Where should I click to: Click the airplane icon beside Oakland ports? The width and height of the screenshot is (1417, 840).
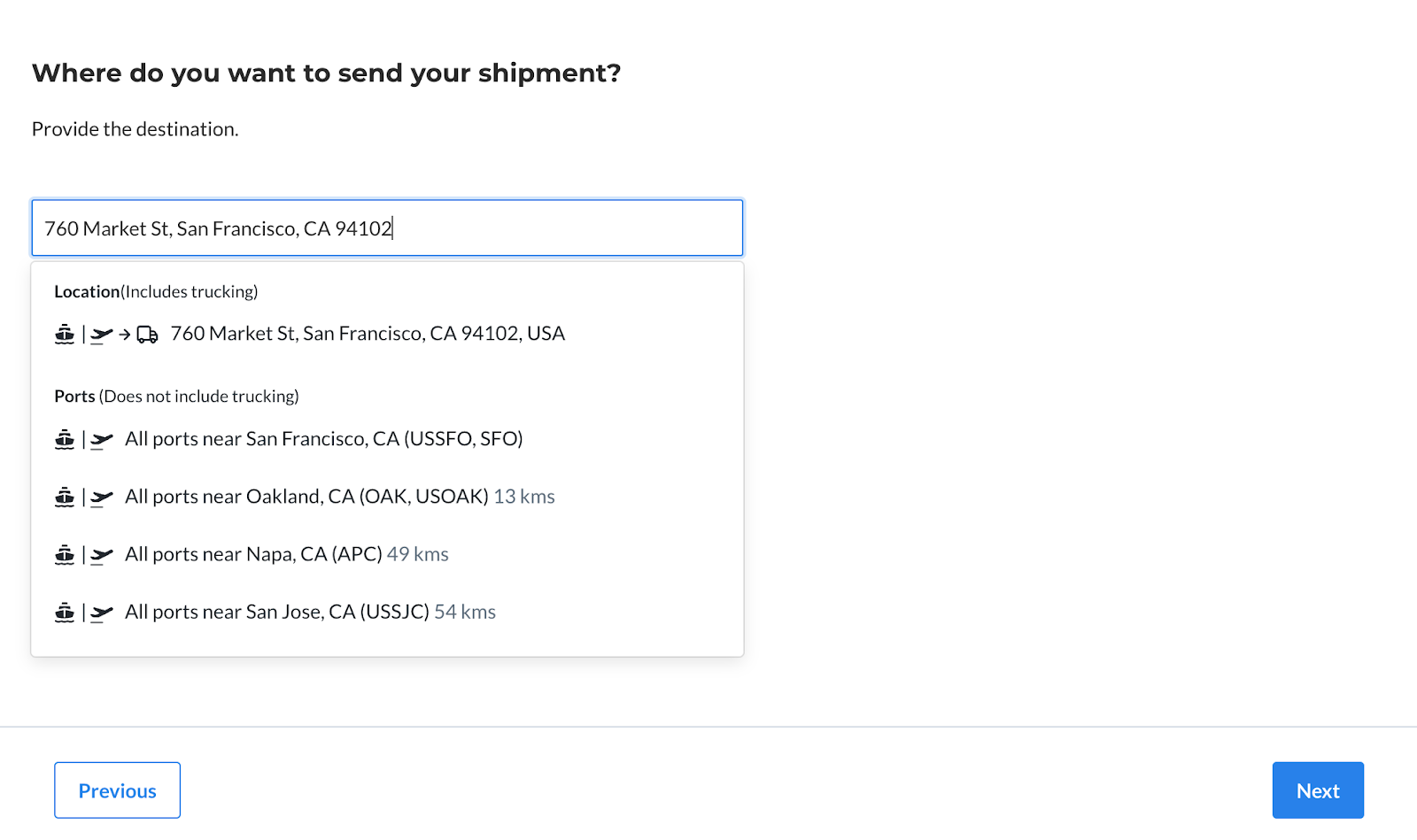102,497
